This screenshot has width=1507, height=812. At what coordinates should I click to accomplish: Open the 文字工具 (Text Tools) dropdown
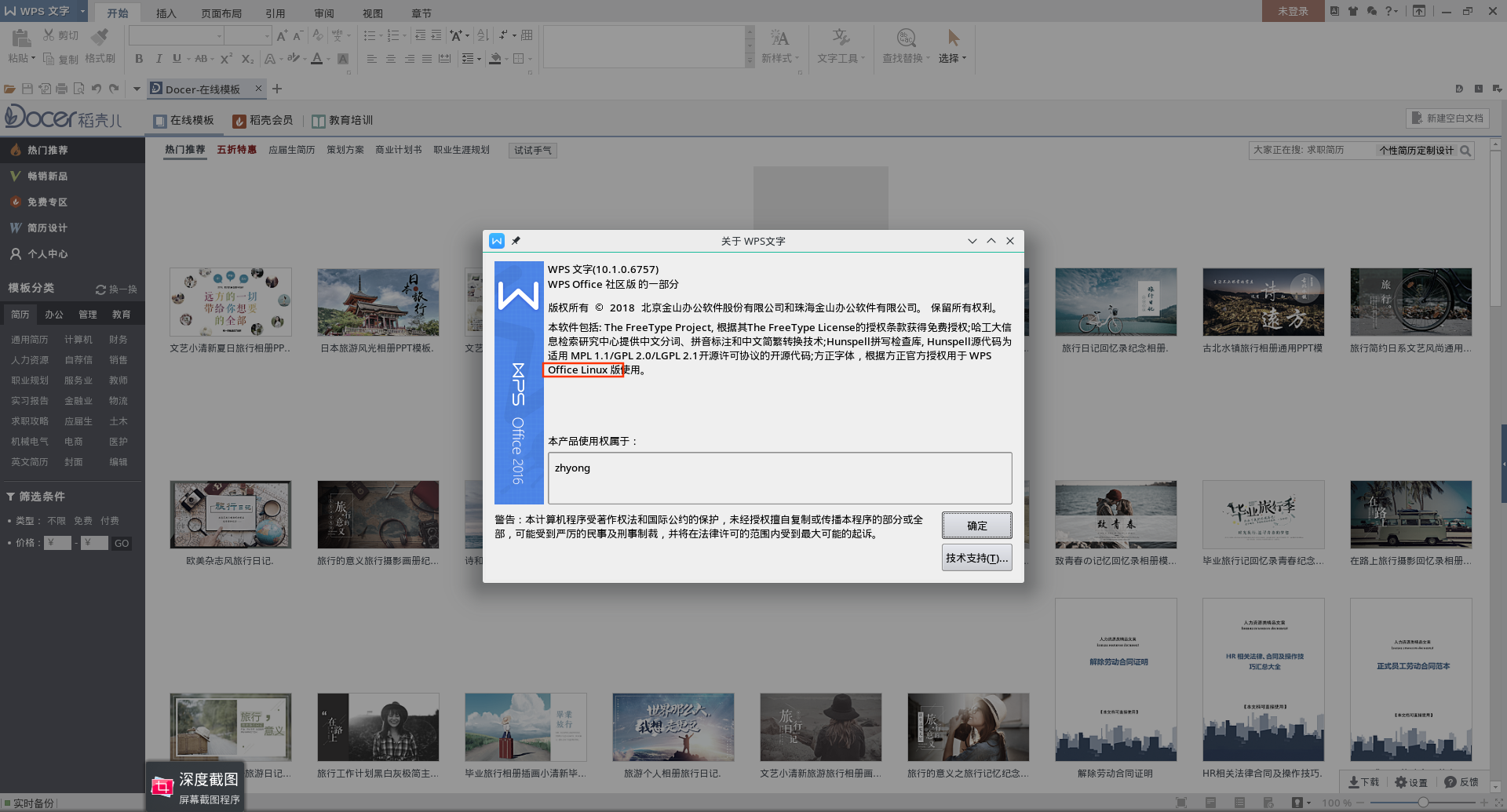coord(841,58)
